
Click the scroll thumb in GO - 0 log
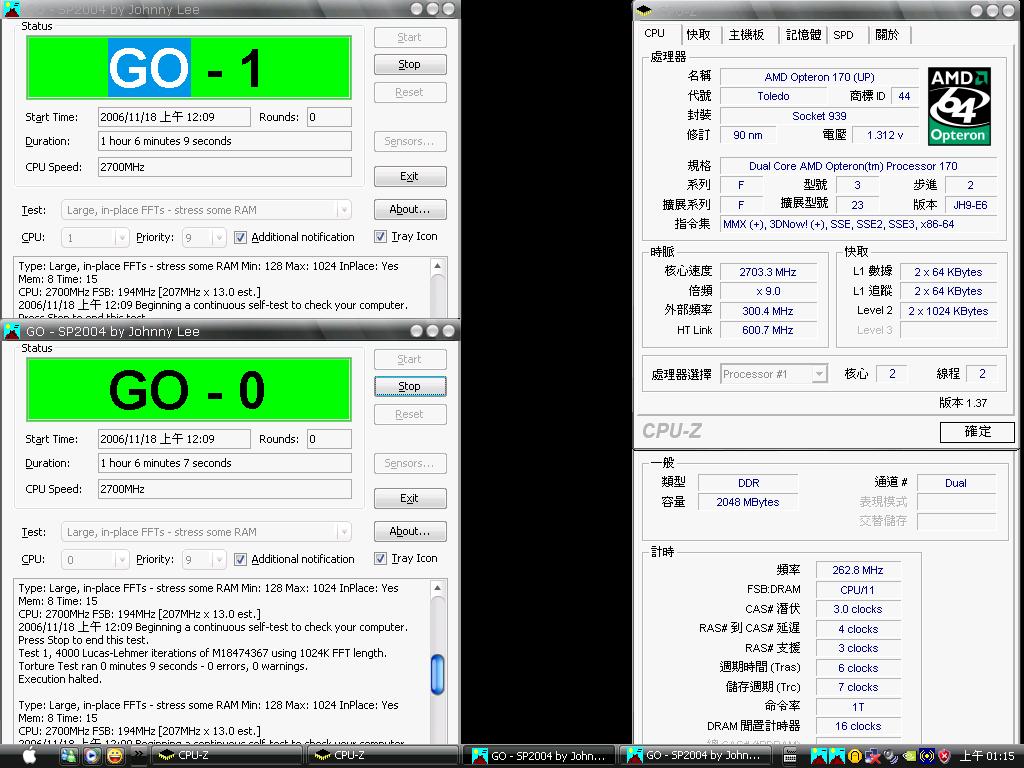point(438,674)
